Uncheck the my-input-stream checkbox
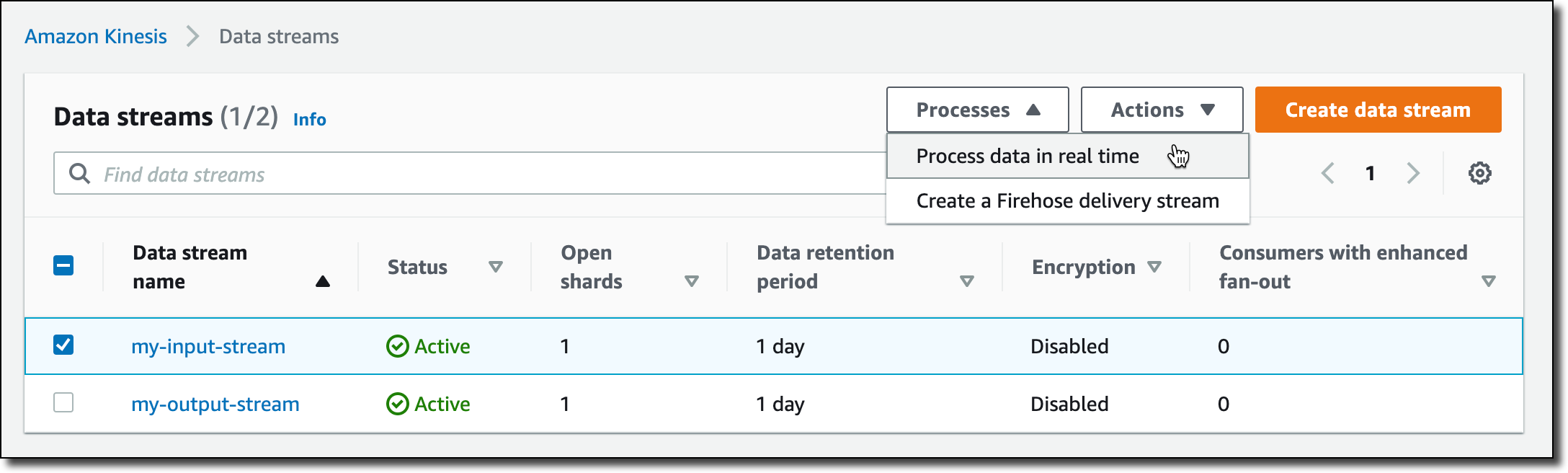Screen dimensions: 1568x473 click(x=63, y=345)
